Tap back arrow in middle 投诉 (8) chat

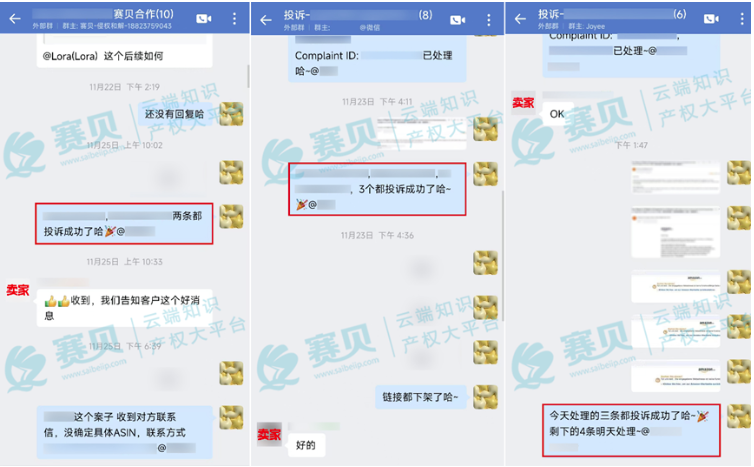tap(266, 20)
